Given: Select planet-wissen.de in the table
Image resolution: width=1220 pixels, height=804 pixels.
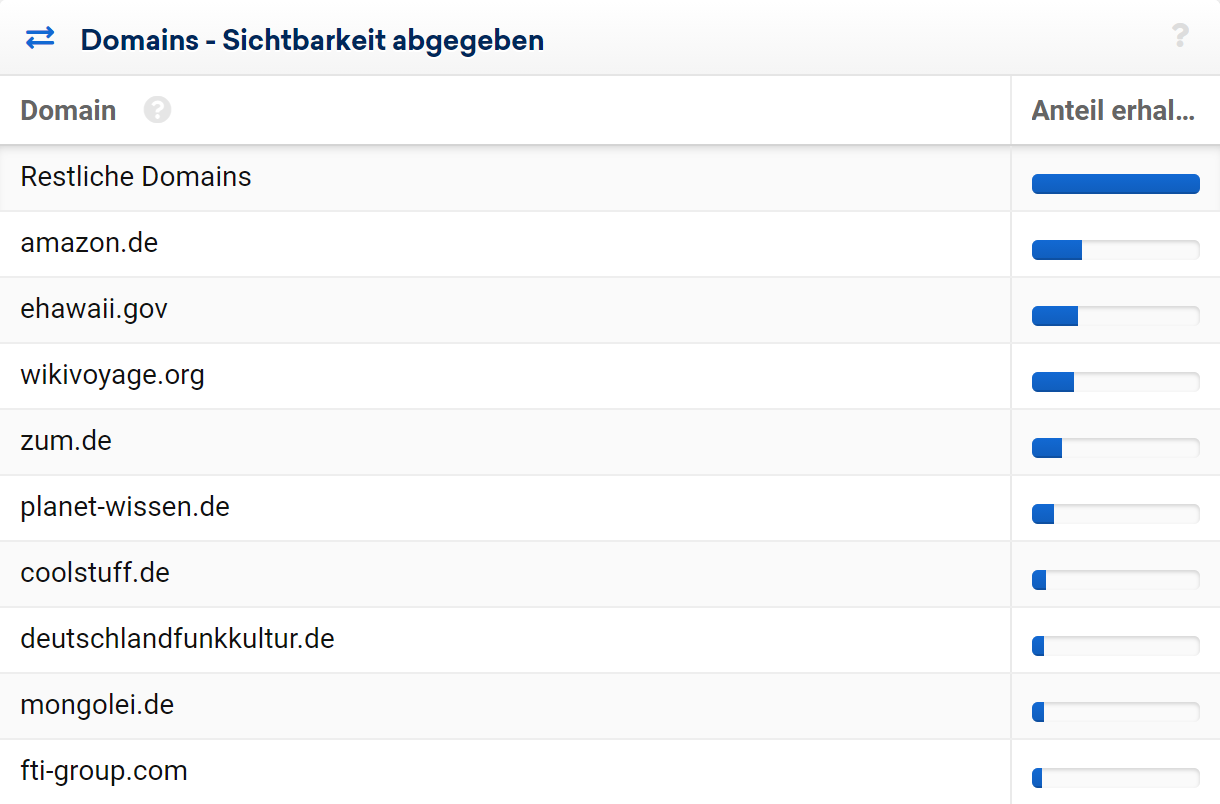Looking at the screenshot, I should 125,507.
